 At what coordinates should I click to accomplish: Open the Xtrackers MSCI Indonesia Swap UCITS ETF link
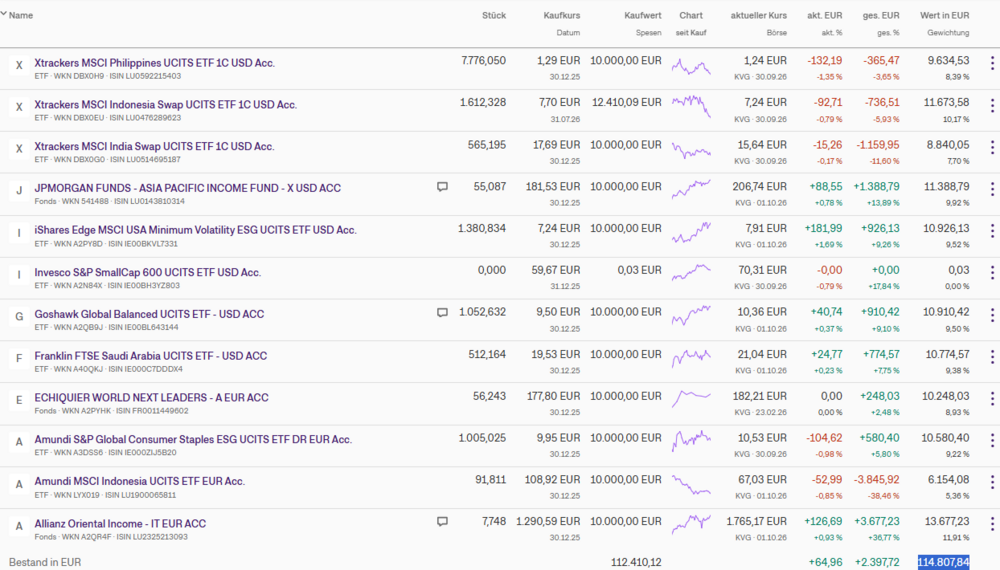tap(166, 105)
